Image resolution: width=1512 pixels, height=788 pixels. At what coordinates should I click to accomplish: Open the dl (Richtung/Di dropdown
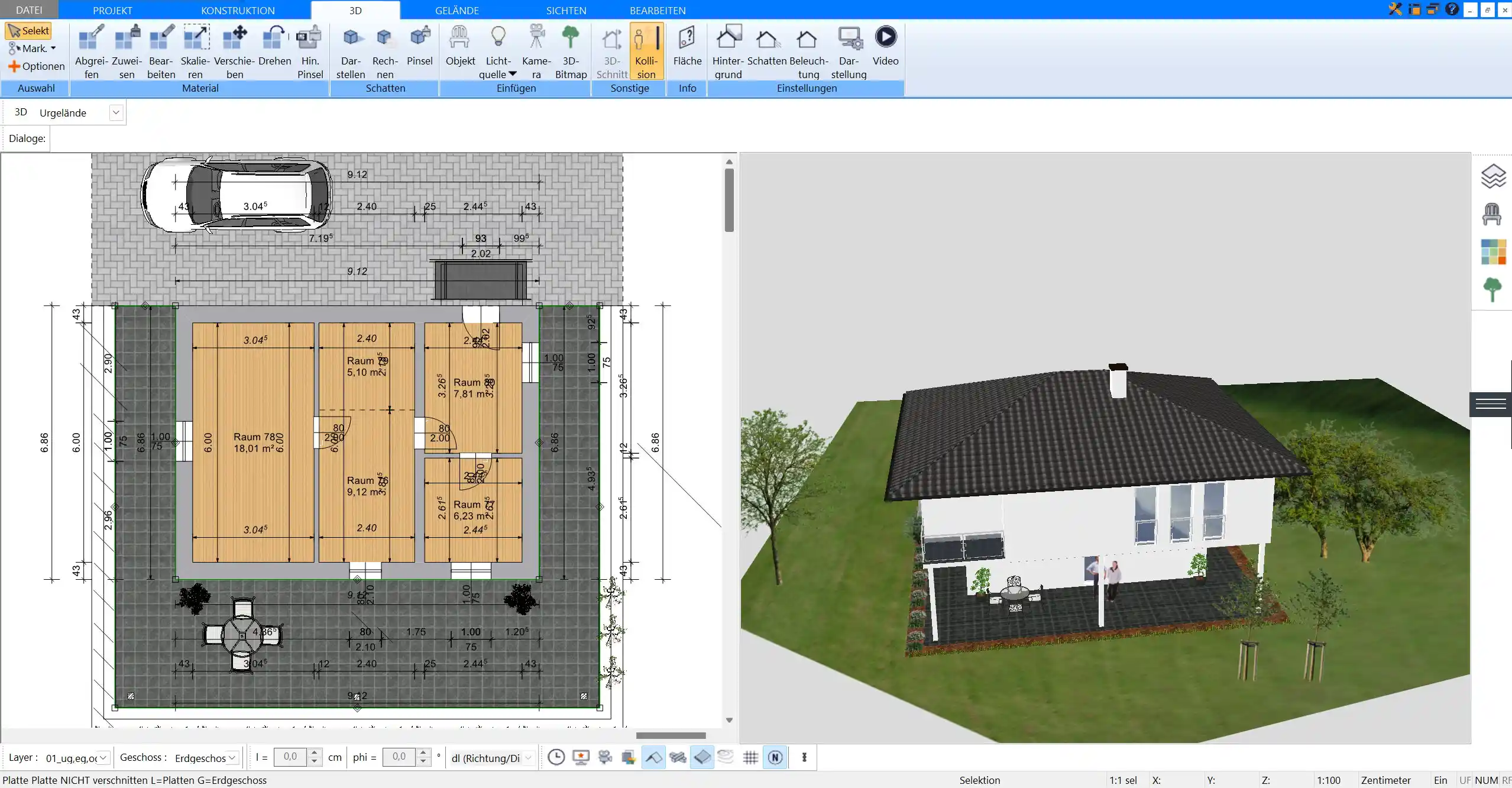(529, 758)
